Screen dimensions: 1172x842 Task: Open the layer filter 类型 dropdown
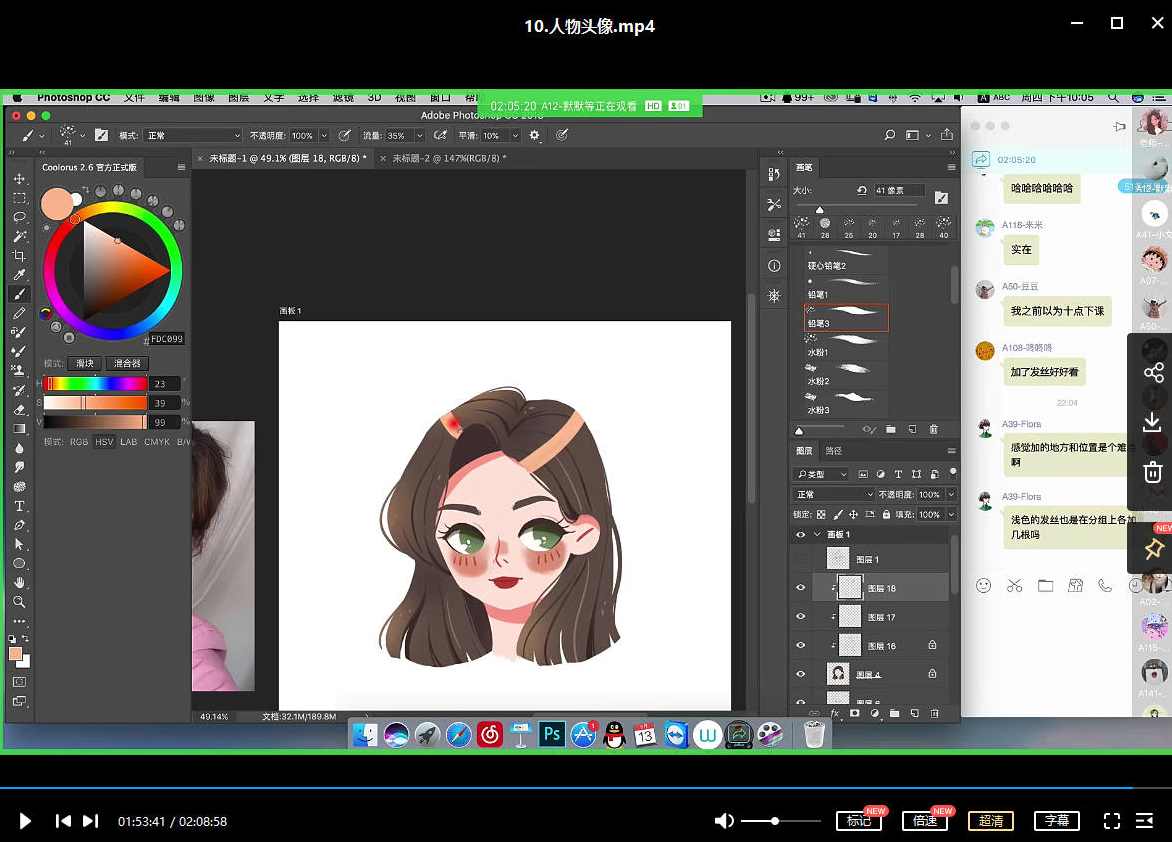click(x=821, y=474)
